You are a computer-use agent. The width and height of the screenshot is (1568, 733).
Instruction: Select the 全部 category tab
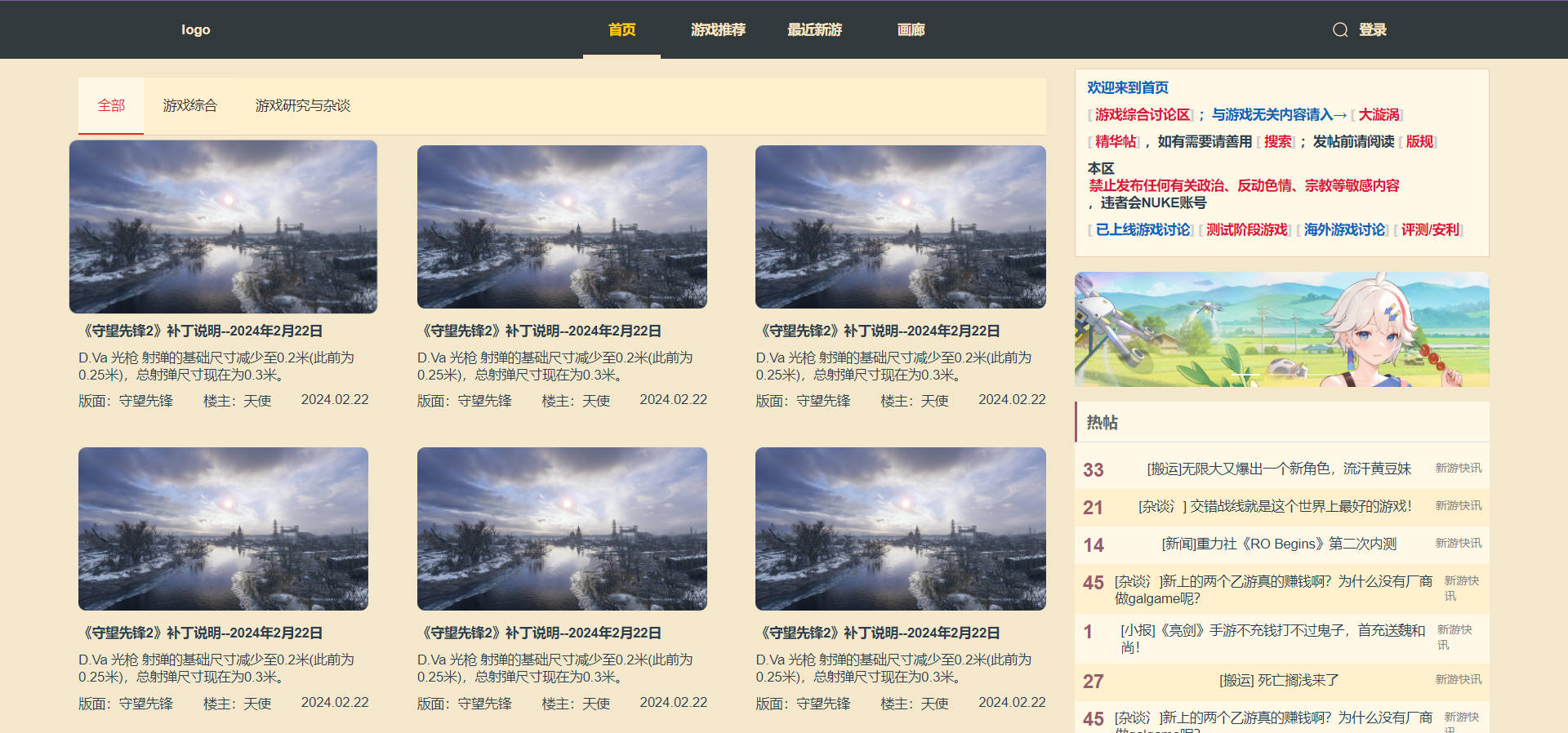pyautogui.click(x=111, y=105)
